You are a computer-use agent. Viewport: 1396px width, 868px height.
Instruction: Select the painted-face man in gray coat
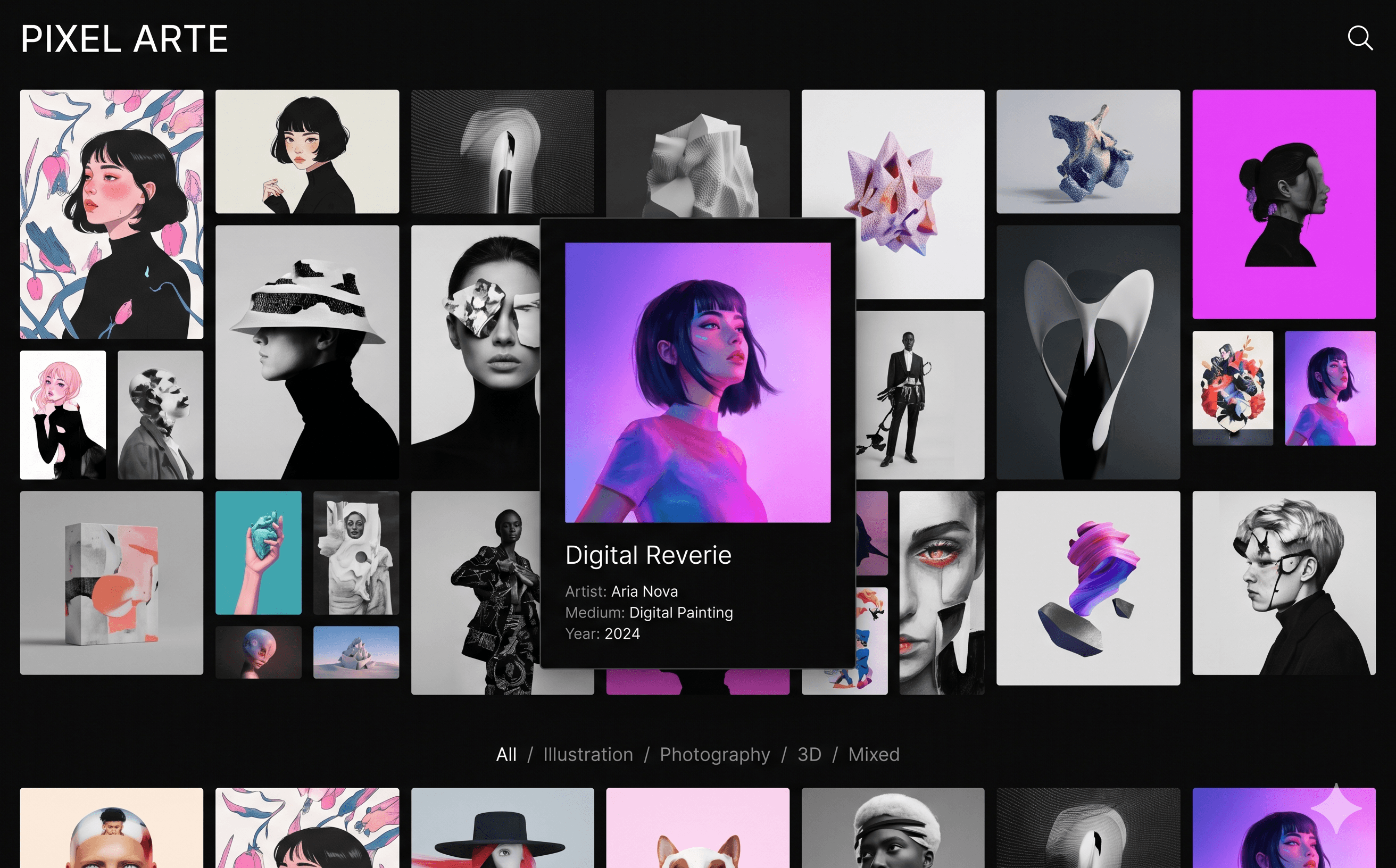160,415
